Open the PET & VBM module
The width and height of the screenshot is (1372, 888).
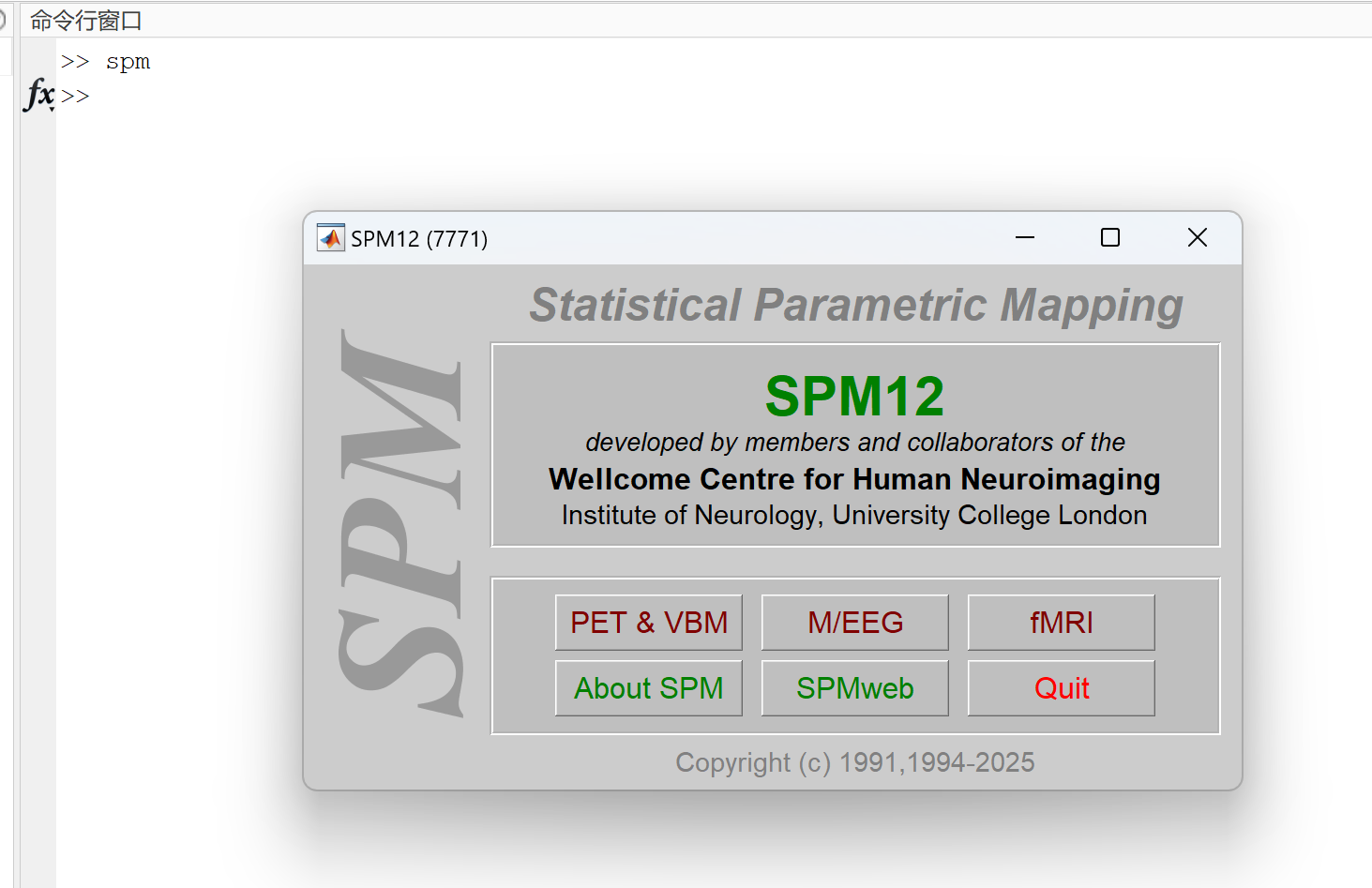click(x=649, y=623)
